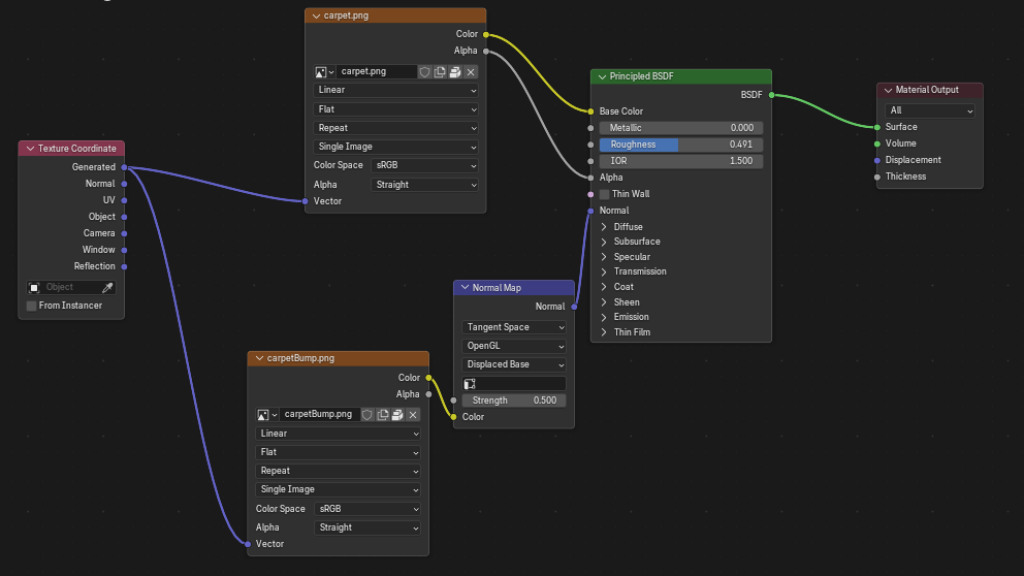Enable the From Instancer checkbox
Image resolution: width=1024 pixels, height=576 pixels.
[x=31, y=306]
